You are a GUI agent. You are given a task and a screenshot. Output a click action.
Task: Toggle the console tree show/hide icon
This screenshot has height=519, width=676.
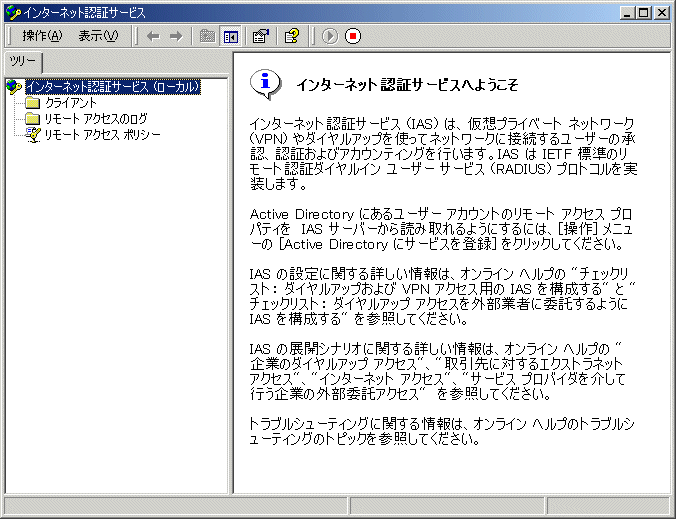(231, 36)
